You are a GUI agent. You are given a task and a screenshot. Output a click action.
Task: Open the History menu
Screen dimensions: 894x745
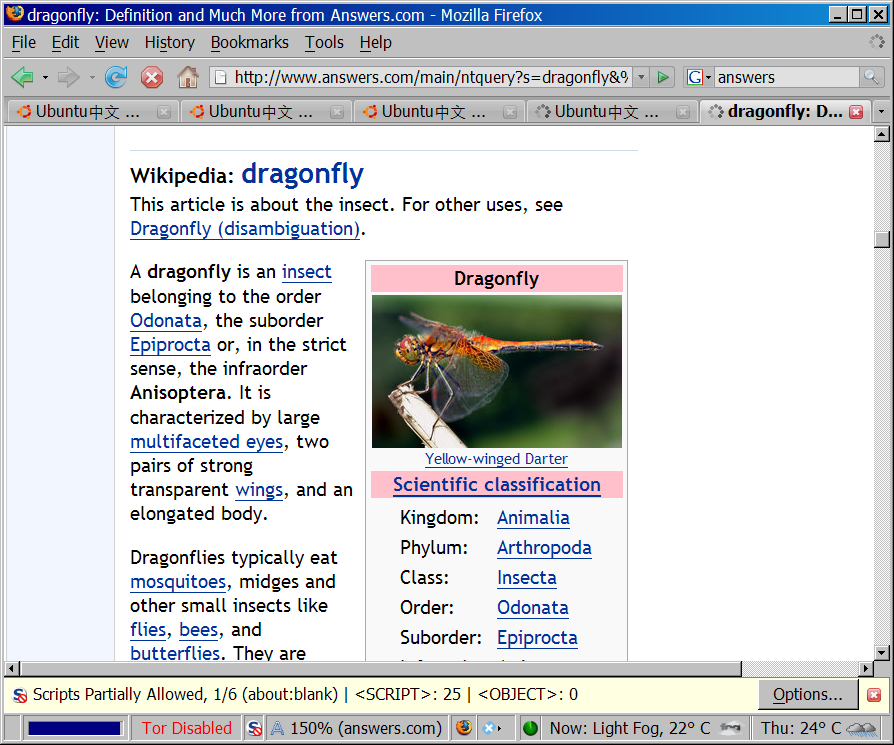click(x=170, y=43)
